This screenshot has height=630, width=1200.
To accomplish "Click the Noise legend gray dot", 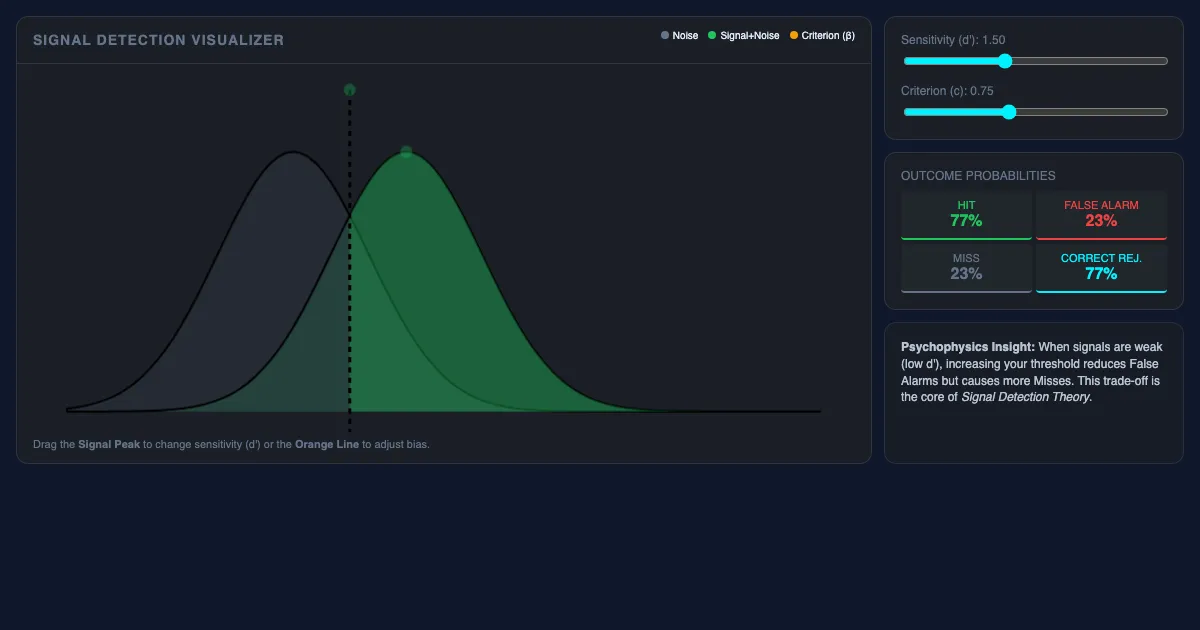I will pos(665,36).
